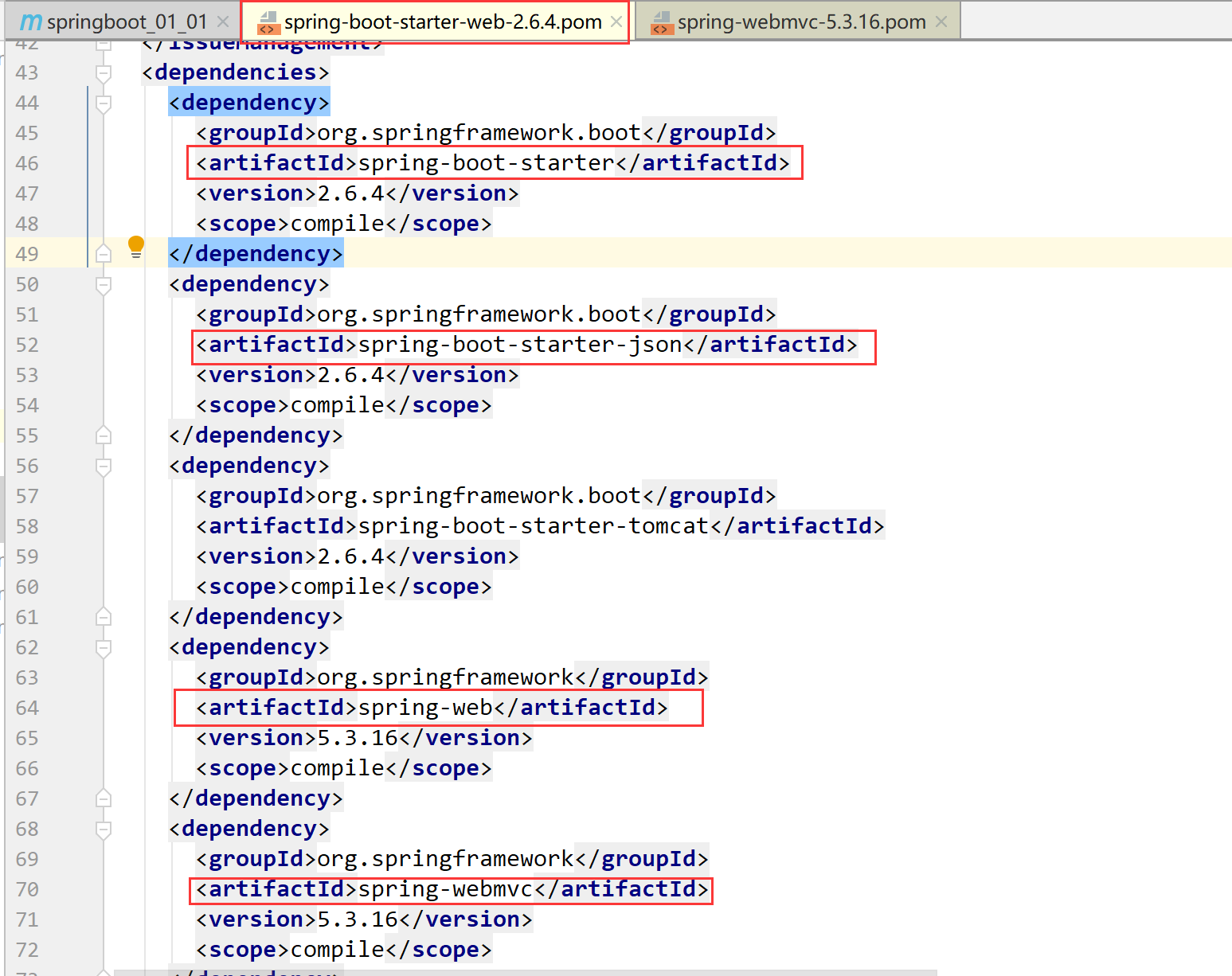Switch to the spring-webmvc-5.3.16.pom tab
The image size is (1232, 976).
coord(799,21)
